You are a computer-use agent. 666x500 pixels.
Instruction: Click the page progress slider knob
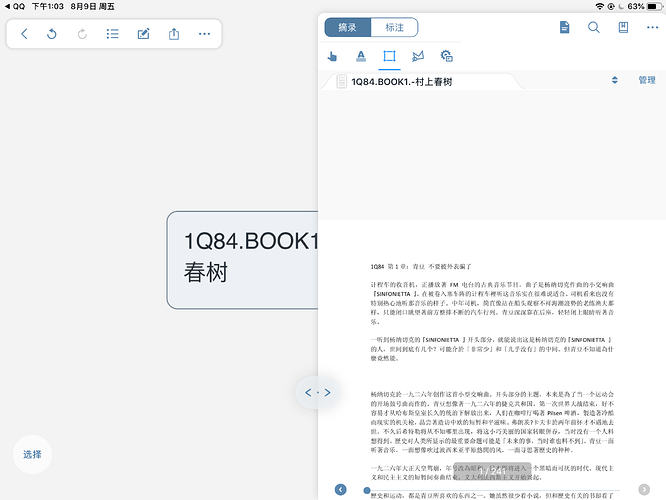click(367, 491)
